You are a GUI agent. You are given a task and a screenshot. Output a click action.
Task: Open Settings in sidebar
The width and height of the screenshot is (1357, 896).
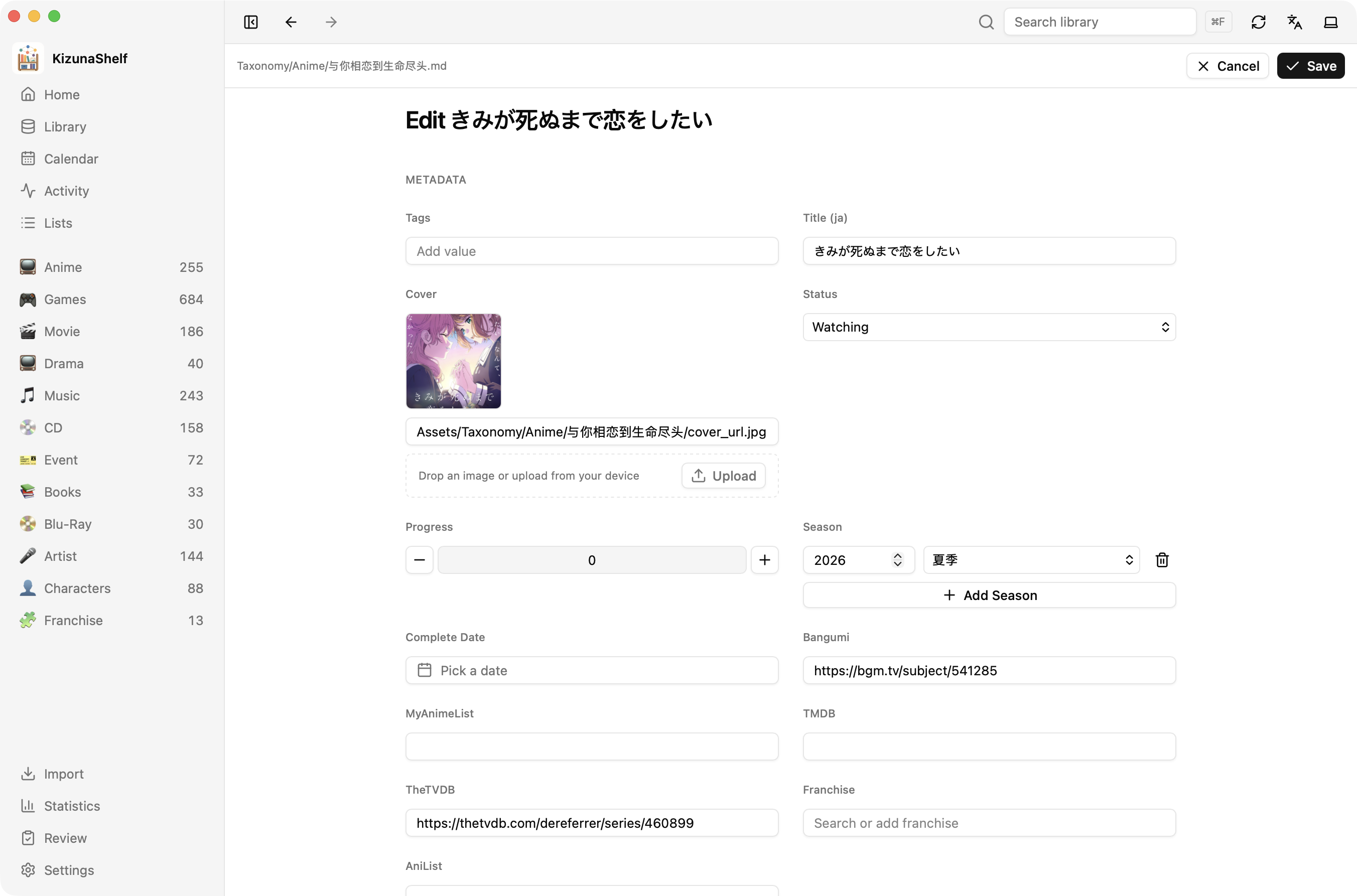tap(111, 870)
